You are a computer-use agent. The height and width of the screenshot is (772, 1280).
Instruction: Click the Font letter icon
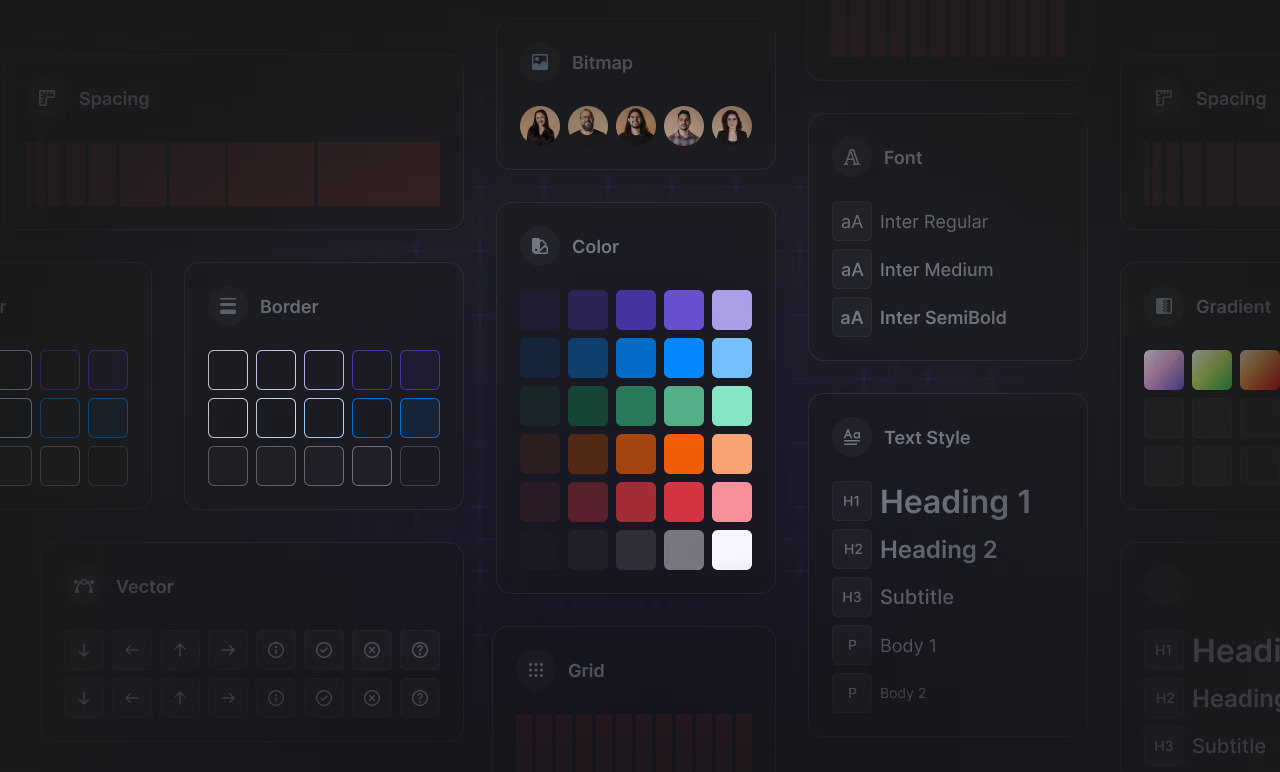pos(852,157)
